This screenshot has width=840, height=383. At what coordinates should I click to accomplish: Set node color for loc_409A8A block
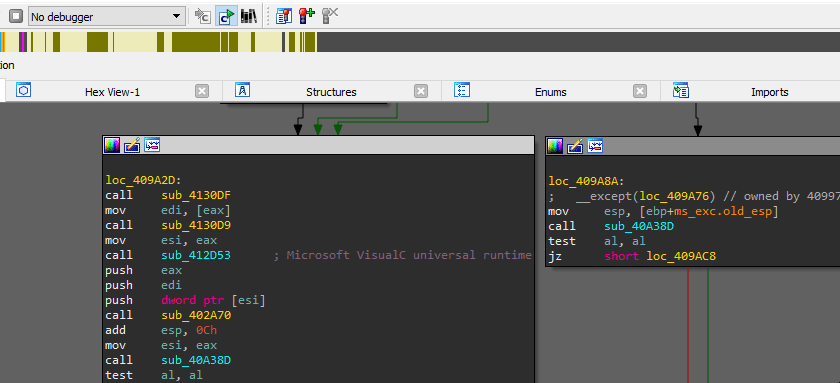(x=555, y=145)
